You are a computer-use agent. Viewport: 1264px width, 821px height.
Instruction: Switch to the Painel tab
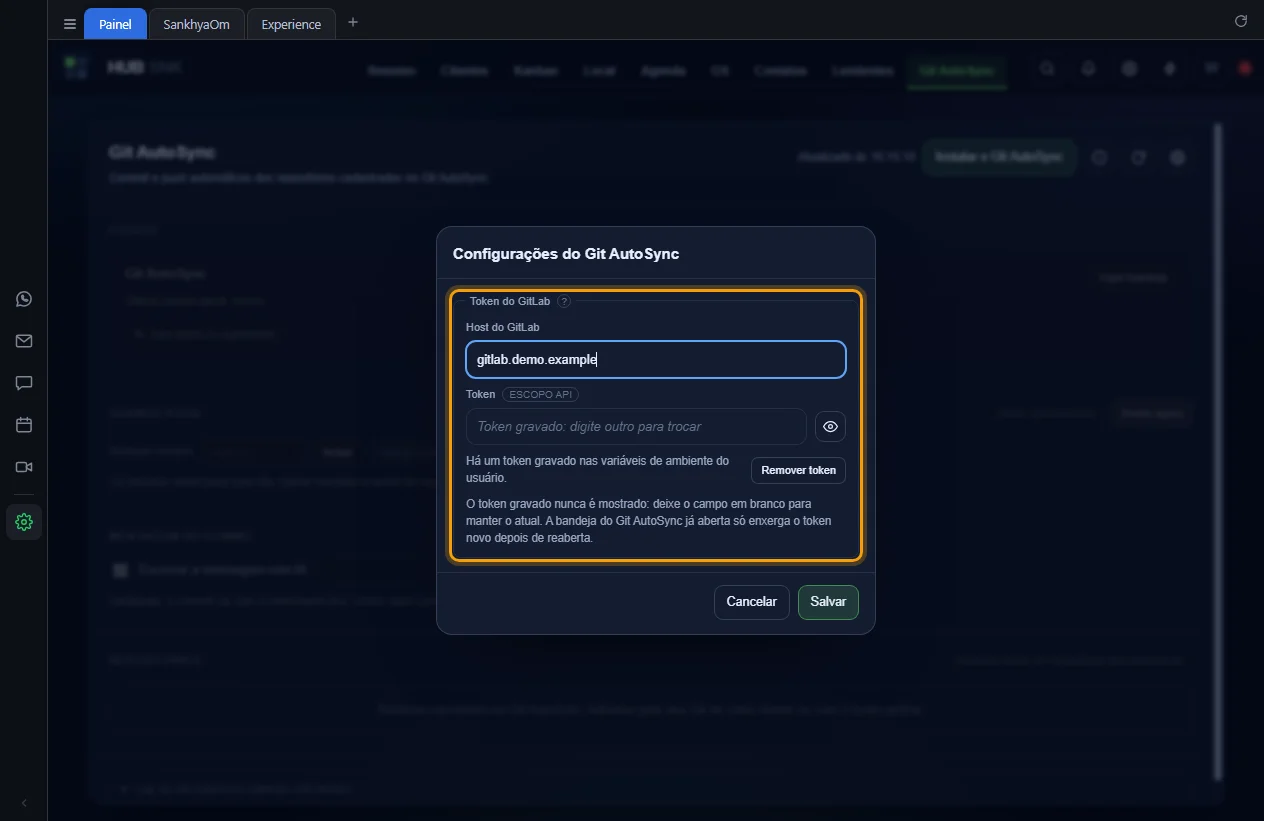point(115,24)
